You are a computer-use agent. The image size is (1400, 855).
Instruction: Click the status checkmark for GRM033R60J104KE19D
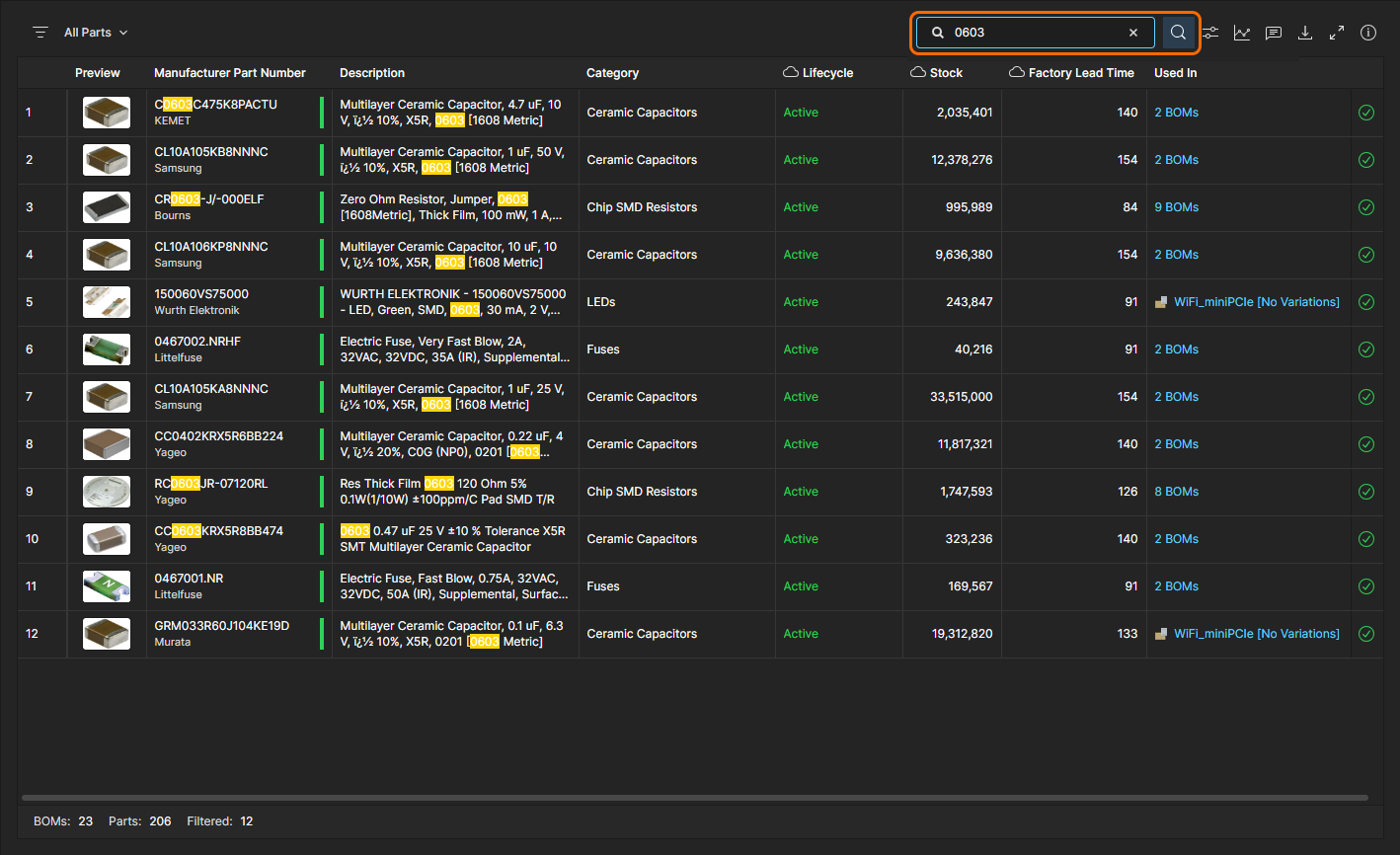click(1366, 634)
